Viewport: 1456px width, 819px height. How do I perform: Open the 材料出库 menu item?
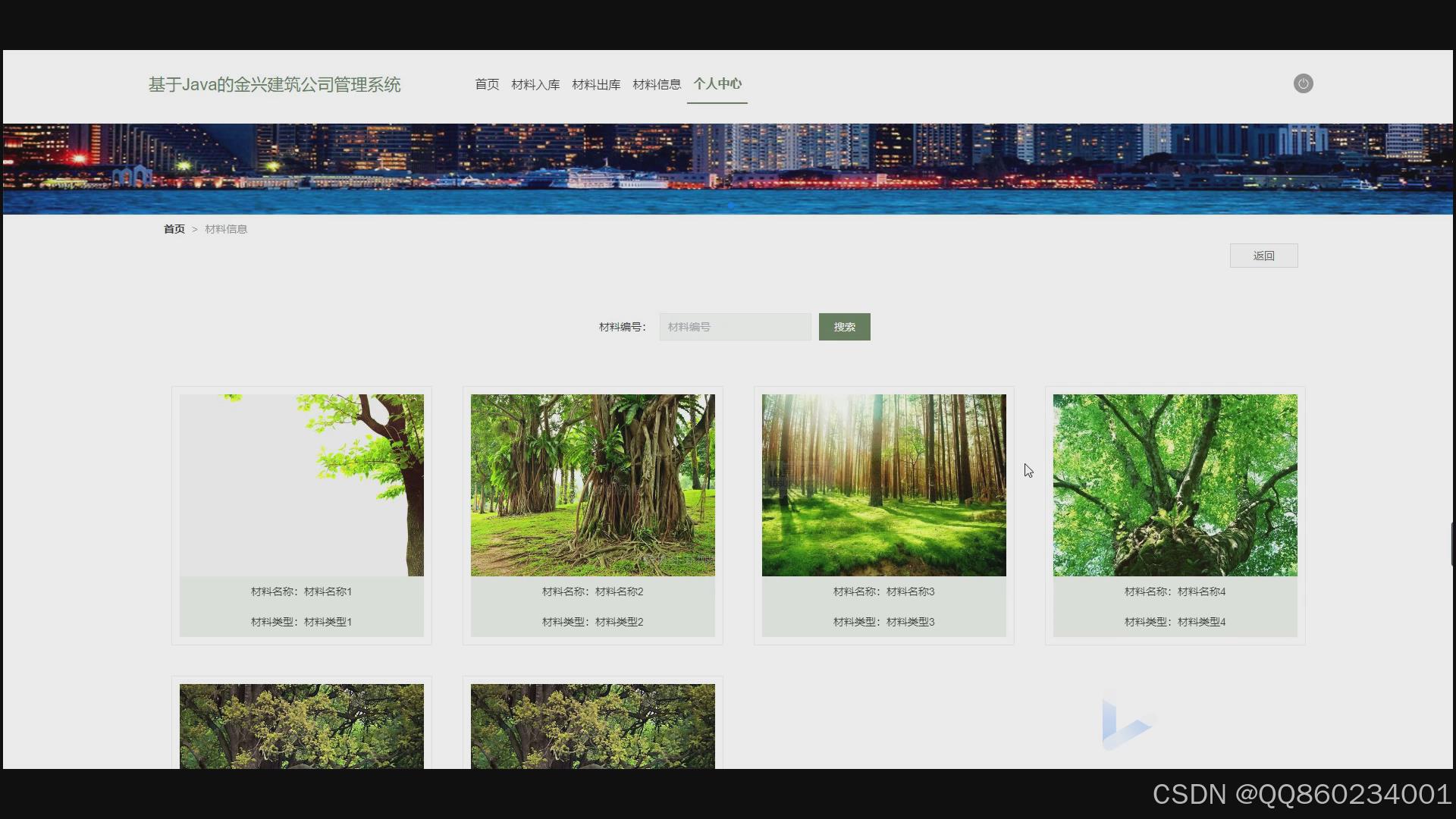(x=596, y=84)
